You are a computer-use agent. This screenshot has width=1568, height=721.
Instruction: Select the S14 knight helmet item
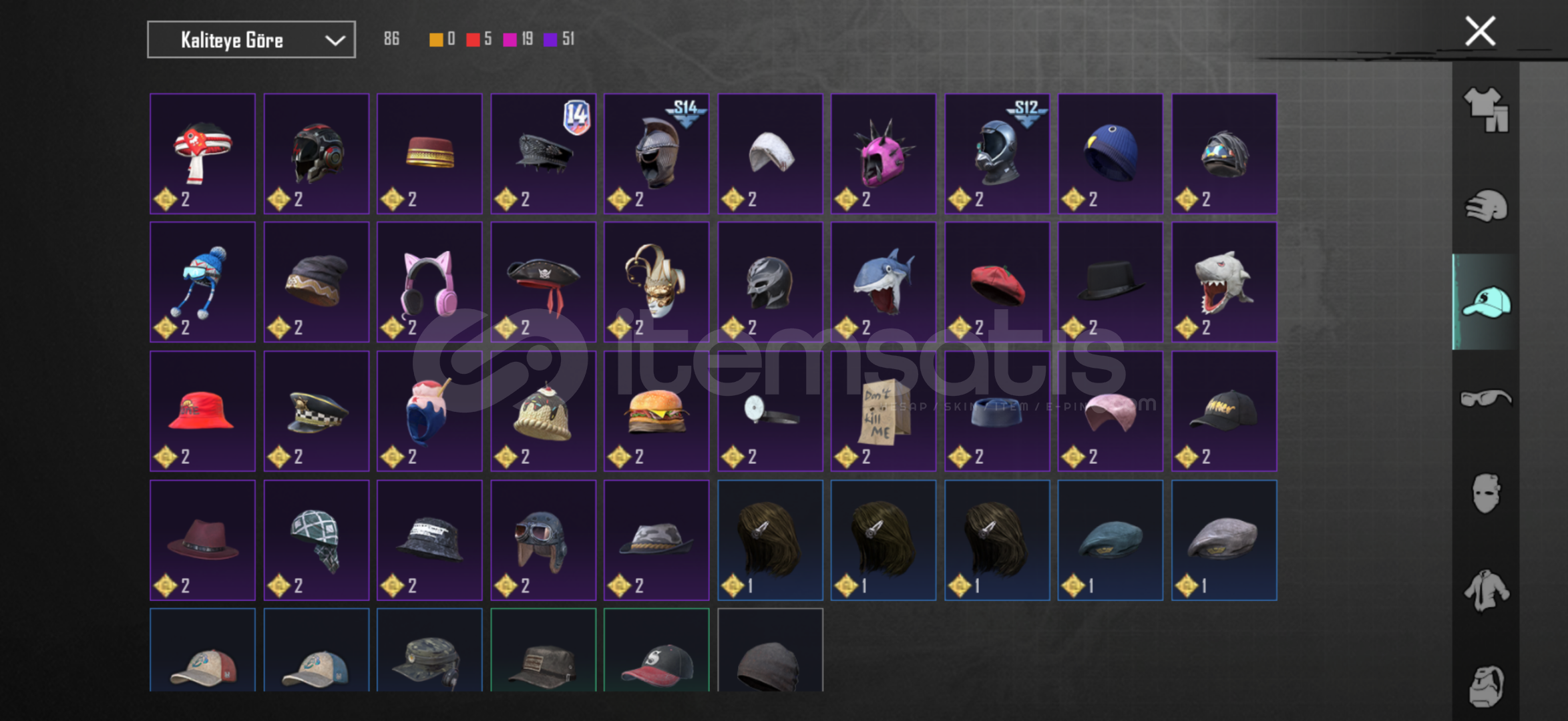pos(656,154)
